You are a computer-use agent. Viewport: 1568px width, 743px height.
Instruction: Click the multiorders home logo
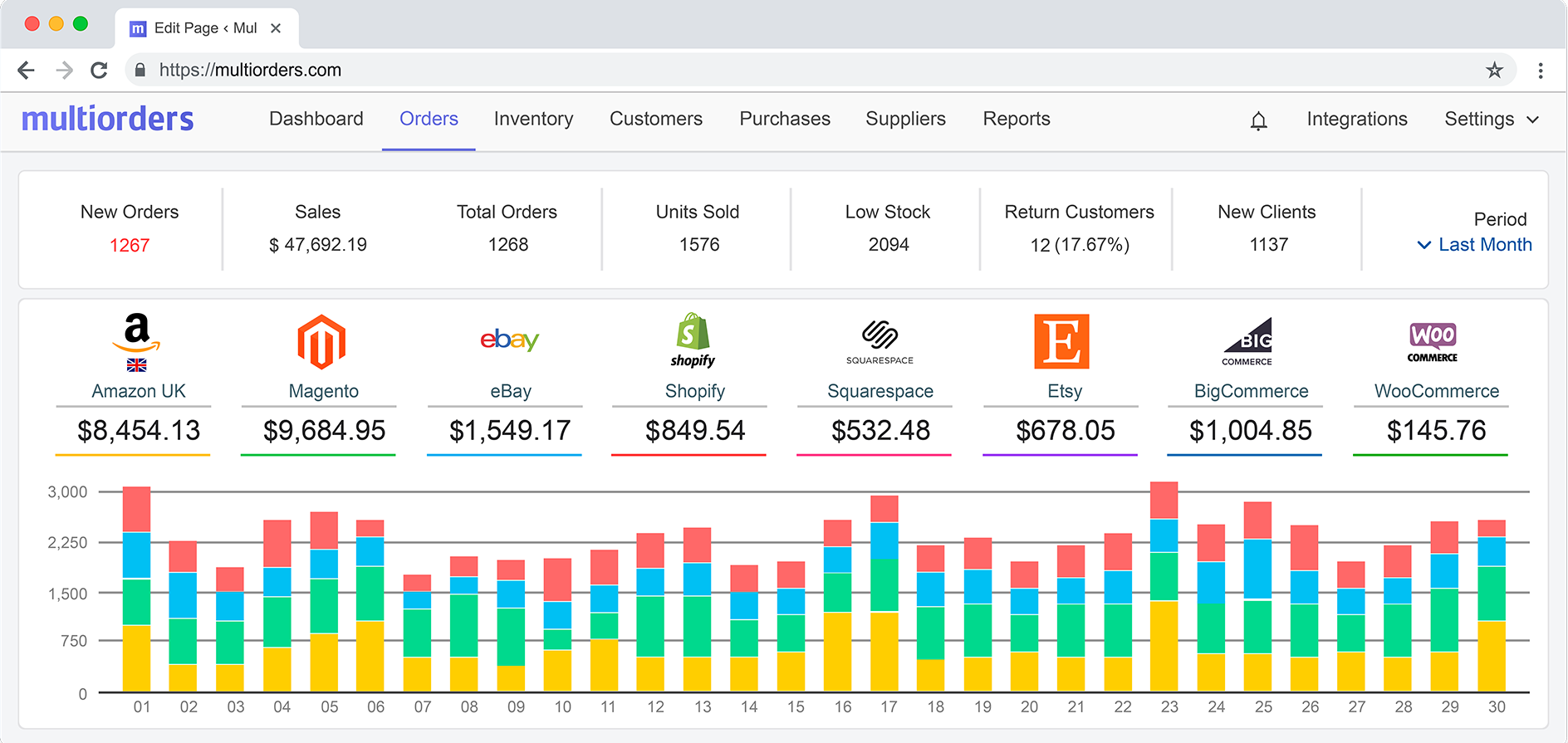(107, 120)
